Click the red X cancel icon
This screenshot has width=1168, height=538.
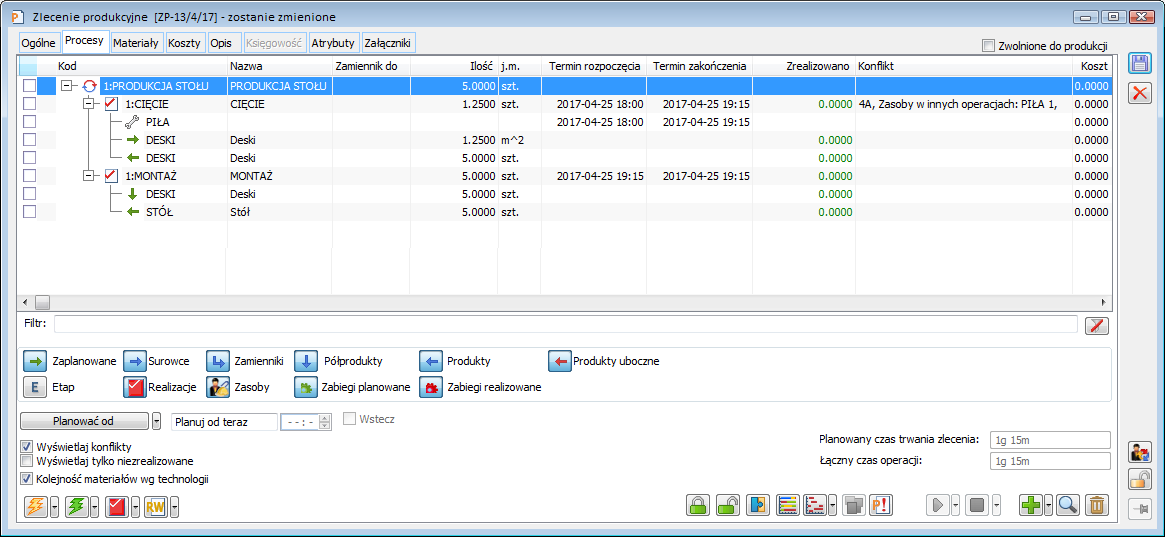pyautogui.click(x=1139, y=93)
